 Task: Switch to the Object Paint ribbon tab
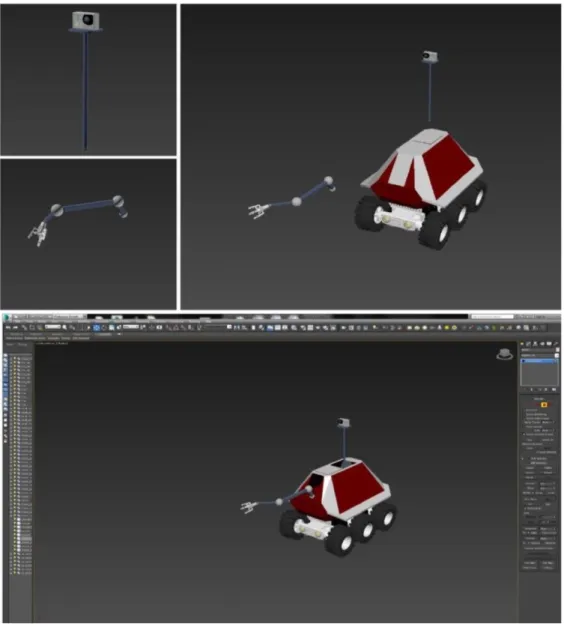pos(81,334)
